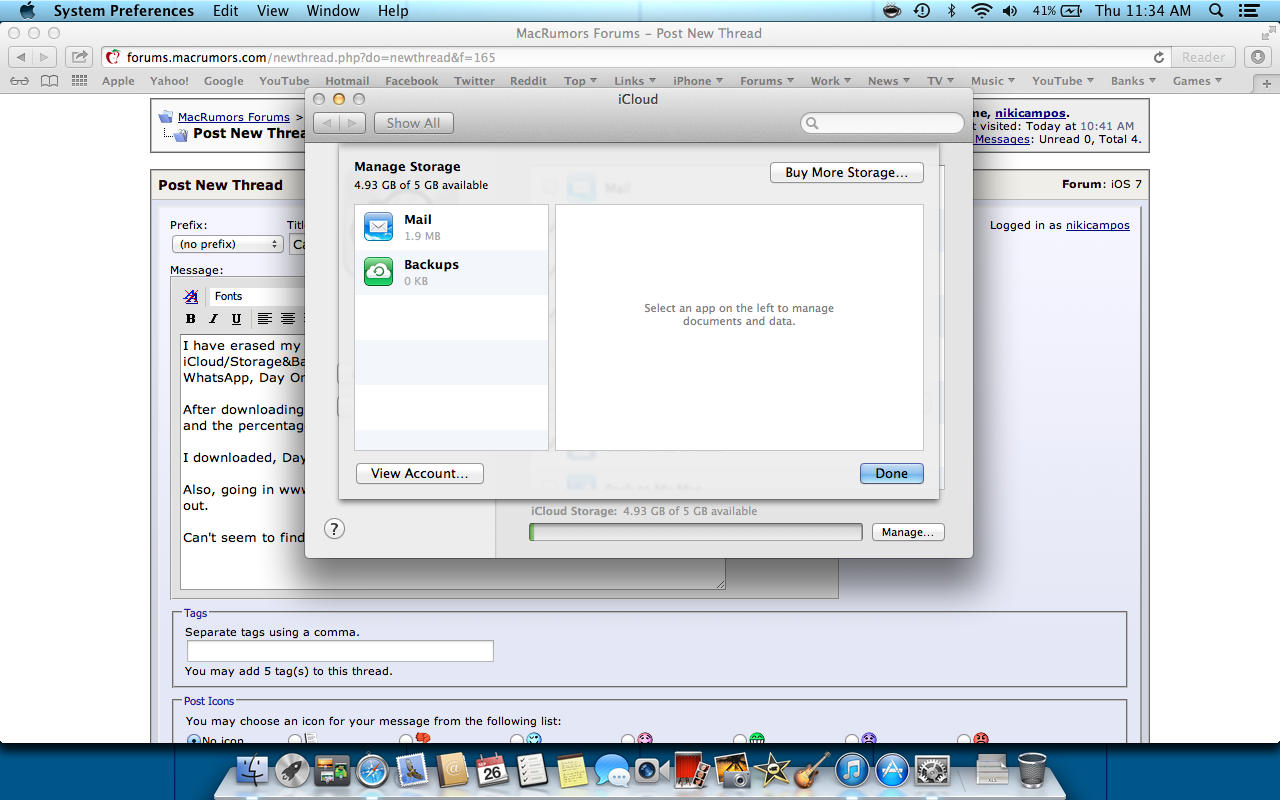Viewport: 1280px width, 800px height.
Task: Select the No icon radio button
Action: coord(193,741)
